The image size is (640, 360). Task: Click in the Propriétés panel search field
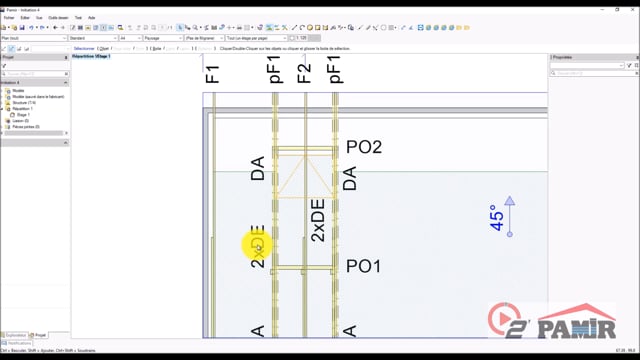click(593, 73)
